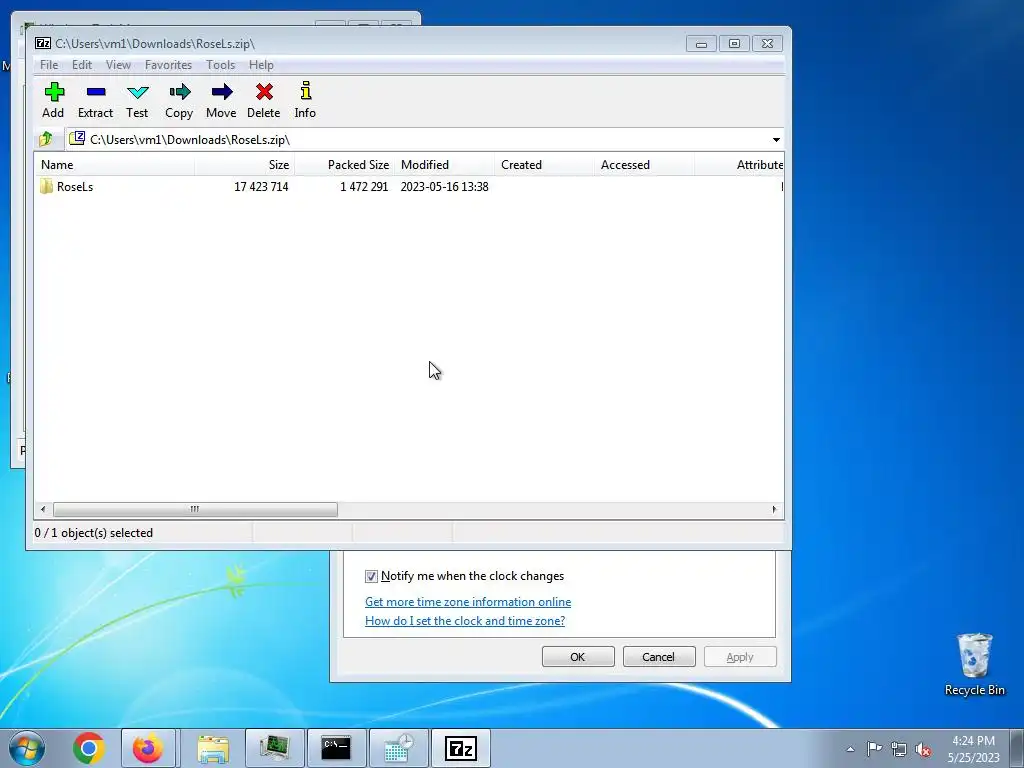Sort by the Size column header
The width and height of the screenshot is (1024, 768).
244,165
